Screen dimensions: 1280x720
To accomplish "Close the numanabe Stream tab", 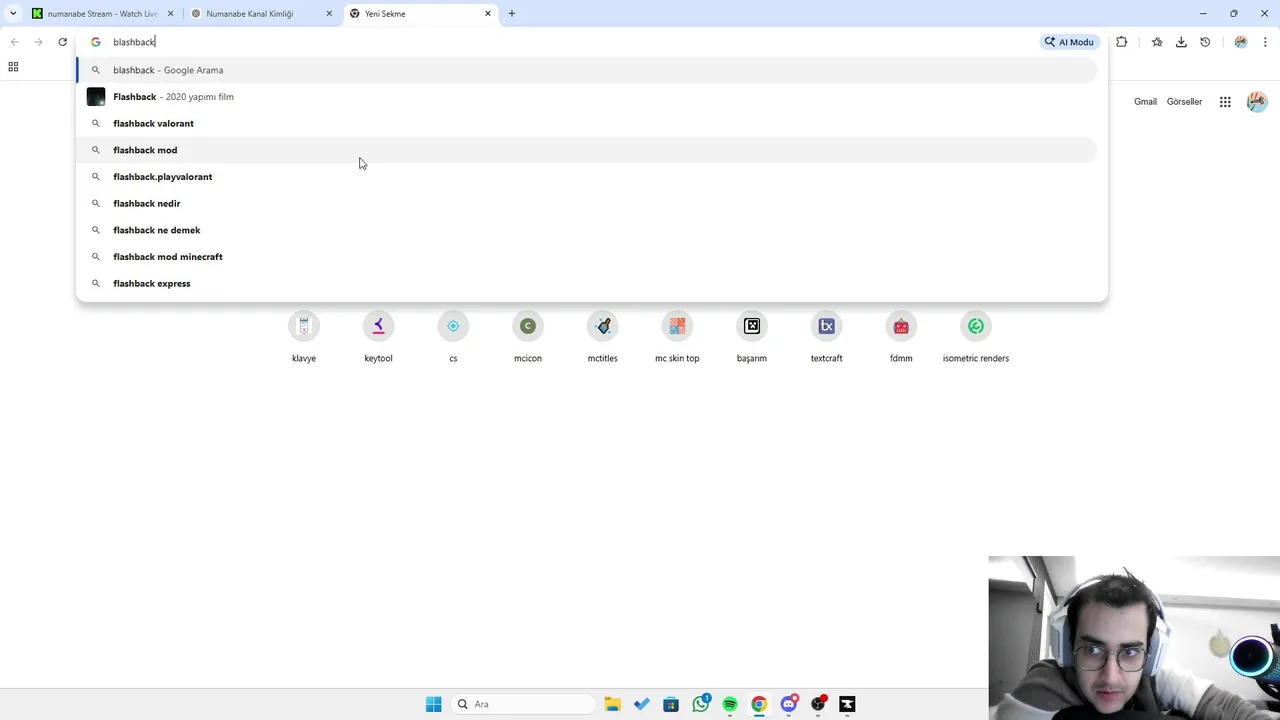I will tap(170, 14).
